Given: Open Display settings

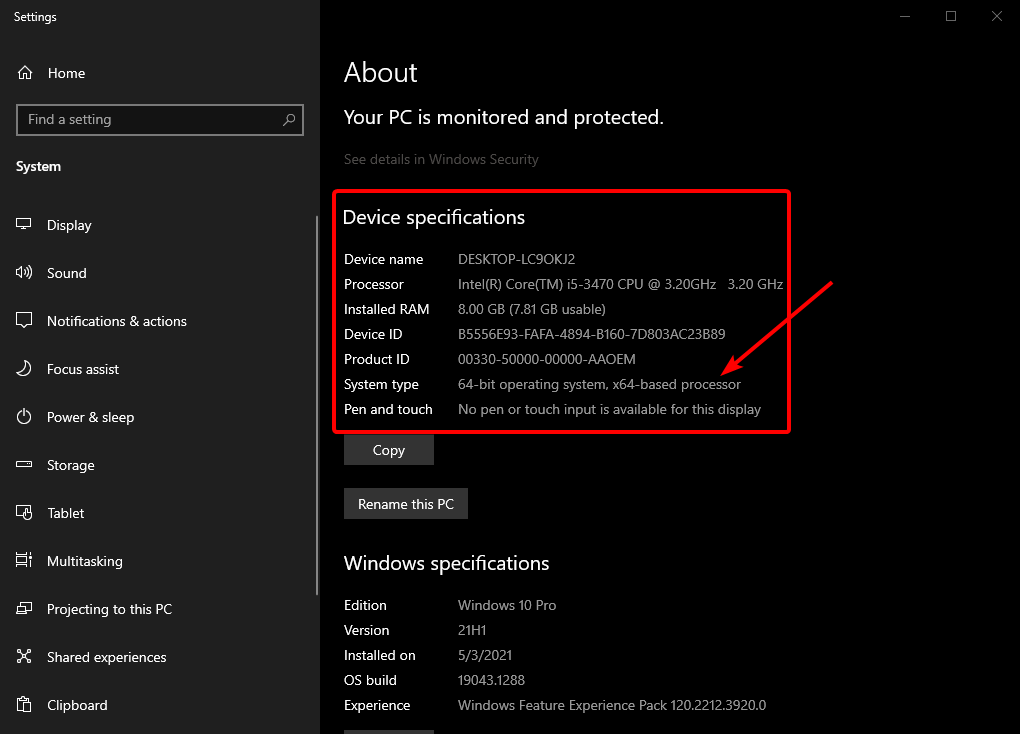Looking at the screenshot, I should pos(158,225).
